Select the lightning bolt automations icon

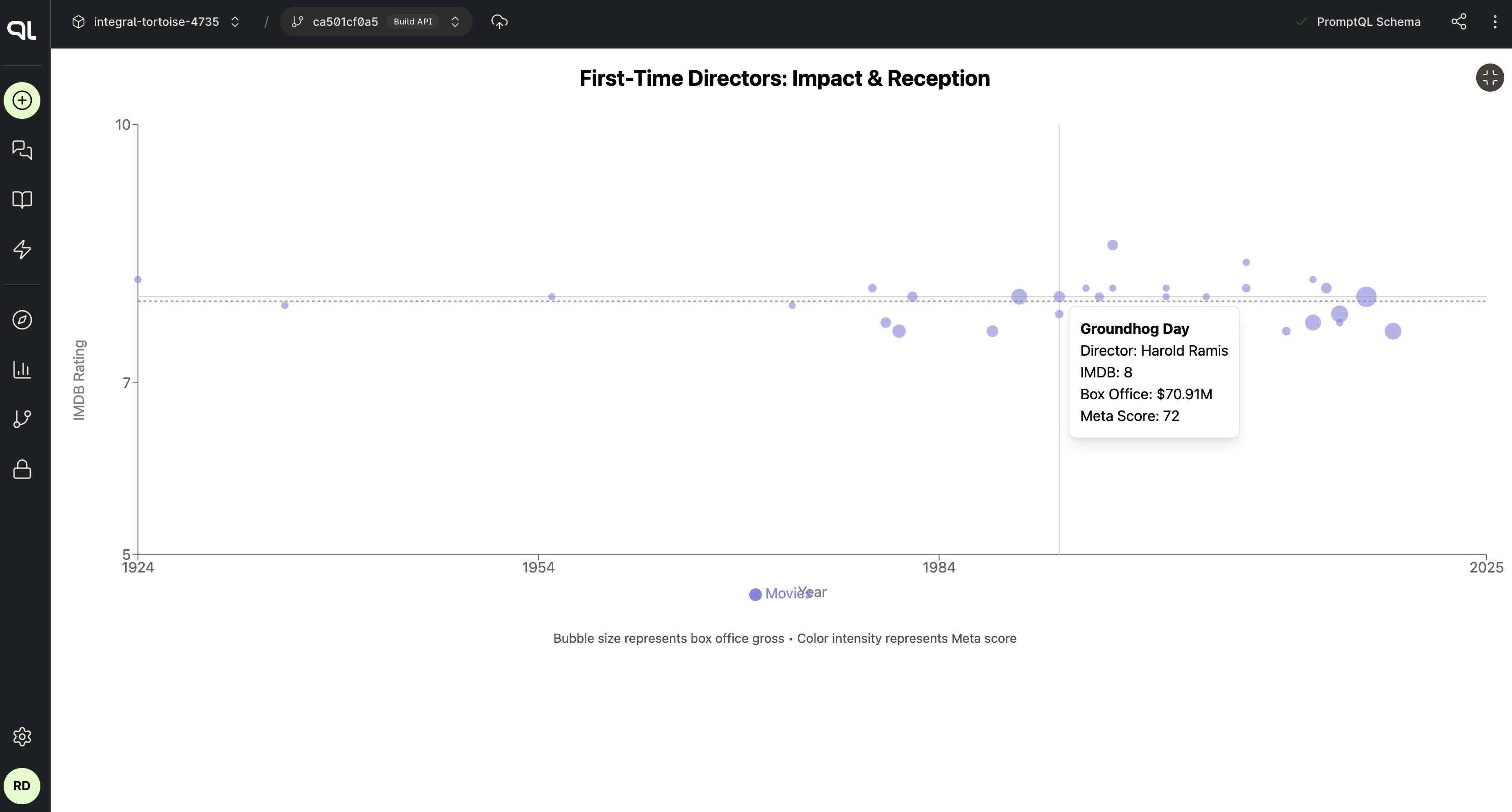(22, 249)
